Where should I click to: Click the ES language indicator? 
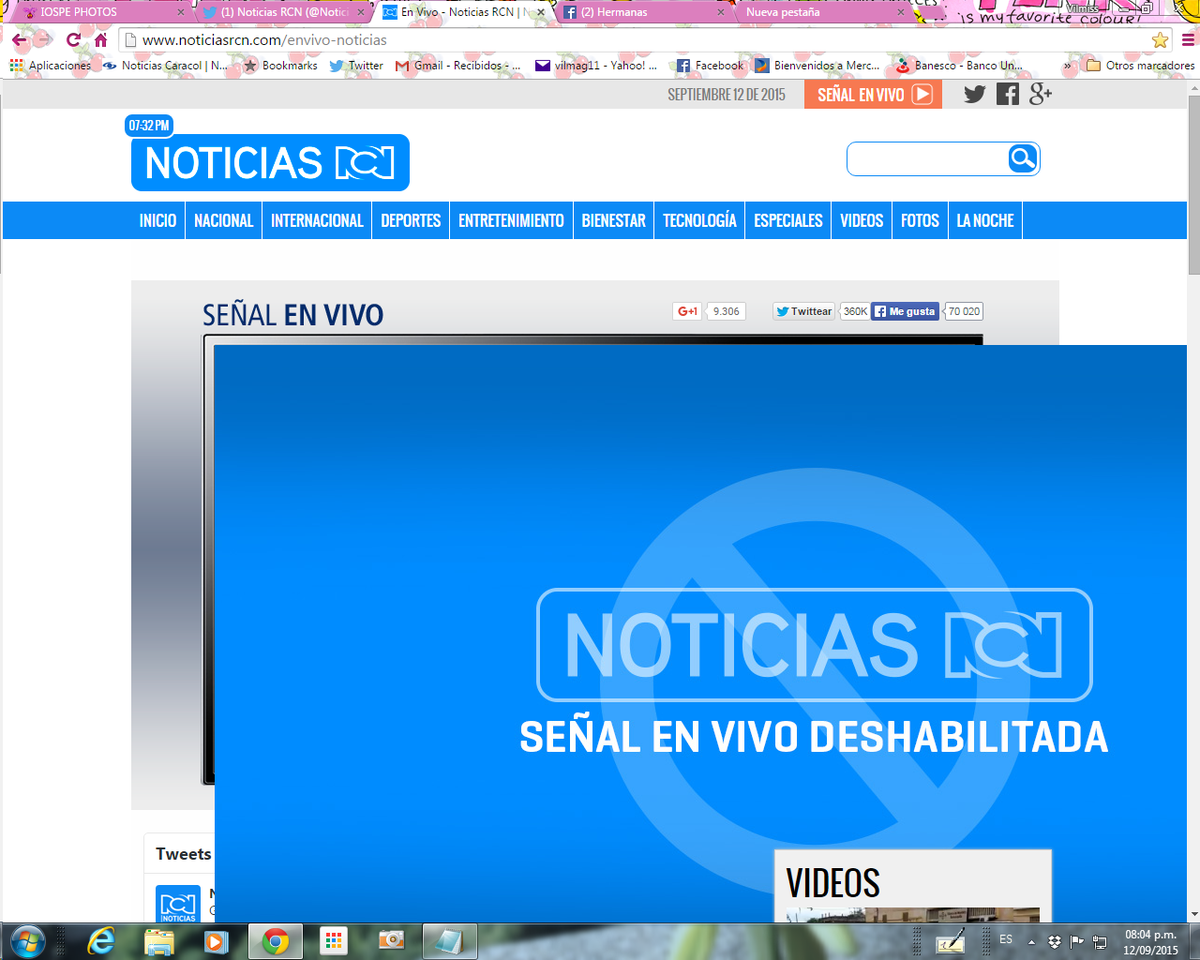1006,940
